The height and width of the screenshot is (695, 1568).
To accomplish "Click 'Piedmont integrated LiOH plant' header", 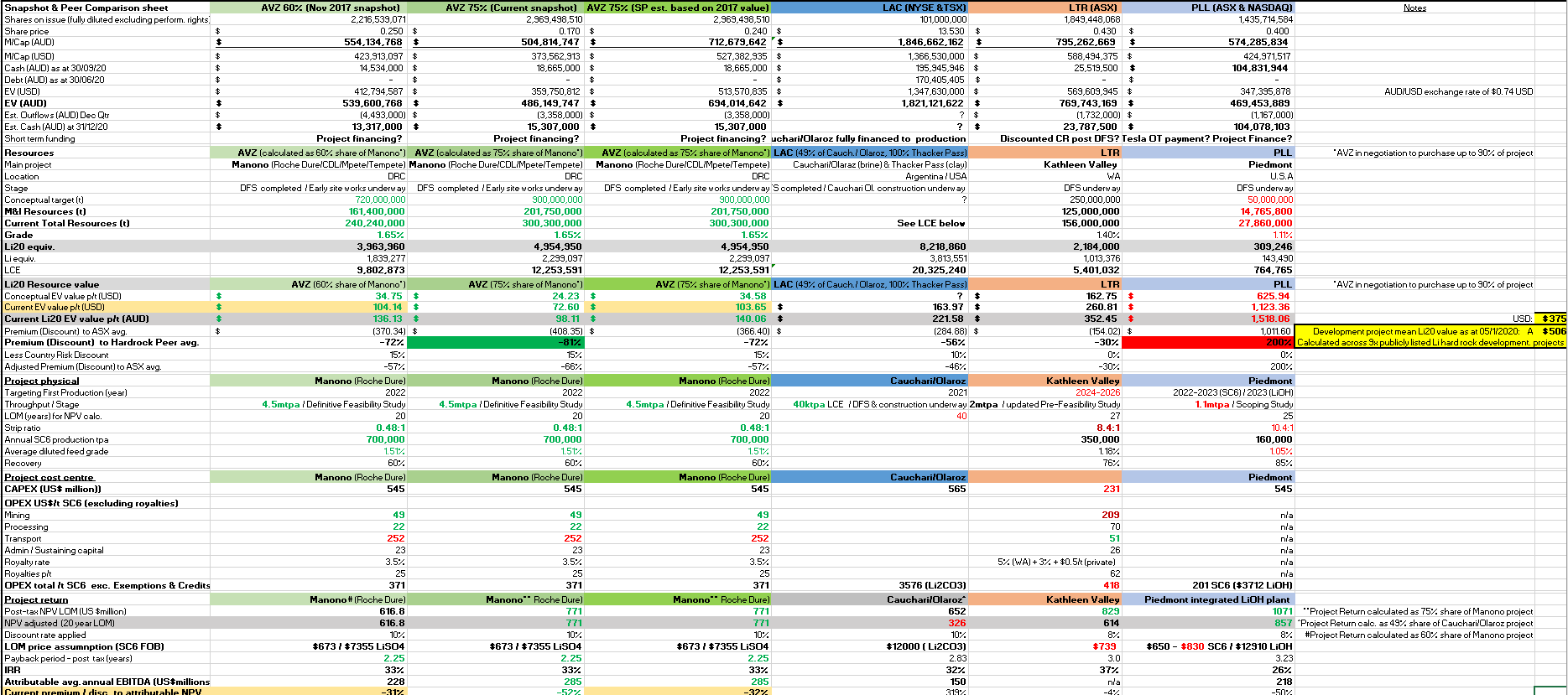I will point(1217,599).
